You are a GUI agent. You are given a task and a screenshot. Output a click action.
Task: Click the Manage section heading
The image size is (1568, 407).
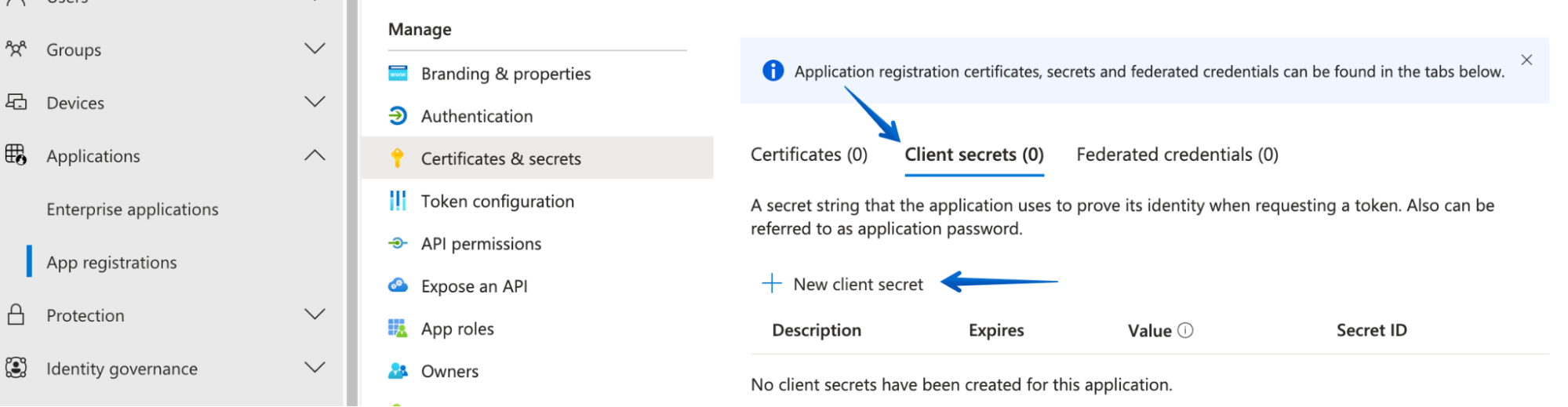pos(420,29)
